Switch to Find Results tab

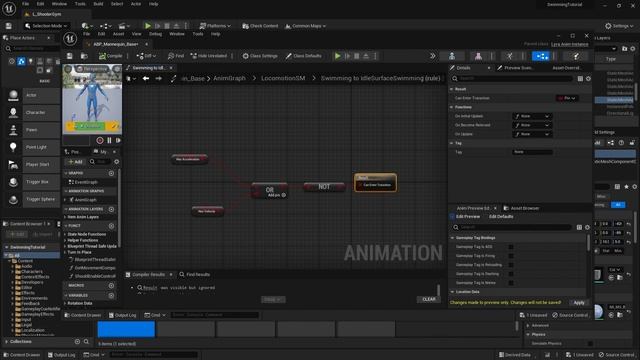point(195,275)
